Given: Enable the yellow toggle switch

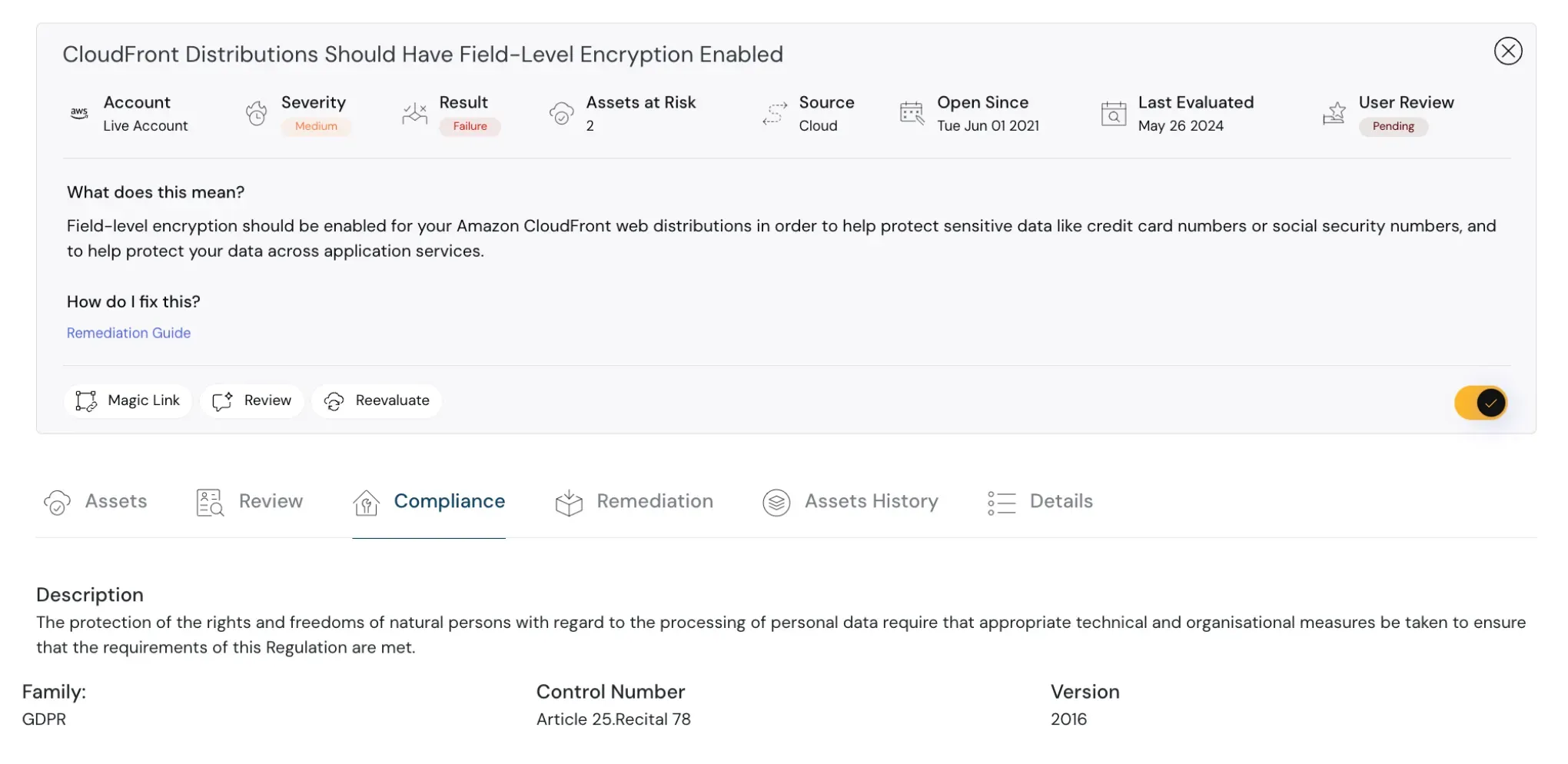Looking at the screenshot, I should pyautogui.click(x=1480, y=402).
